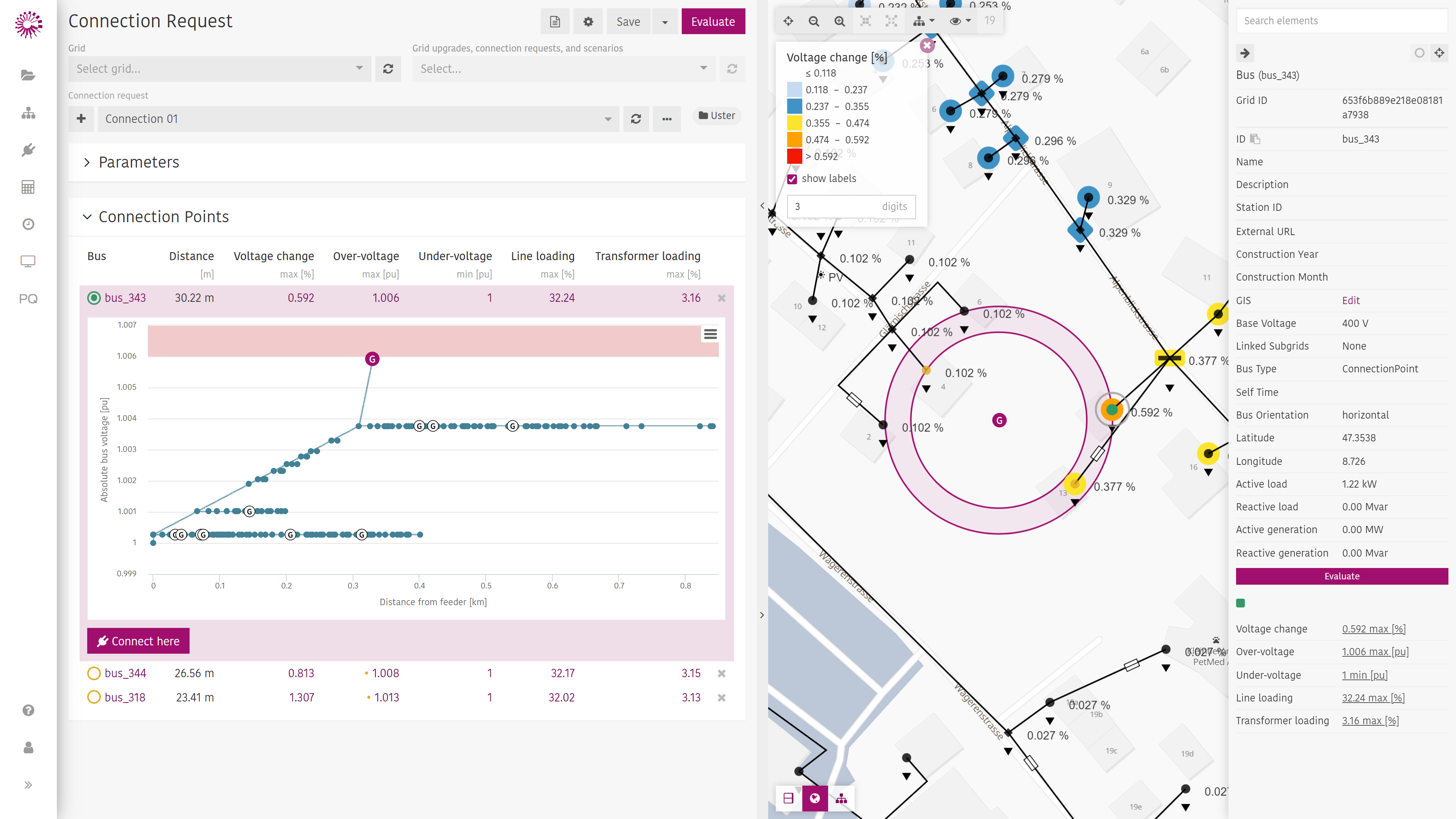Open the PQ item in sidebar
Screen dimensions: 1456x819
[28, 298]
